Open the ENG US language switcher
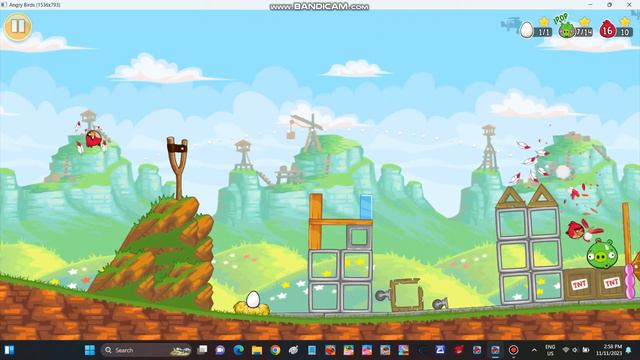 click(x=550, y=350)
